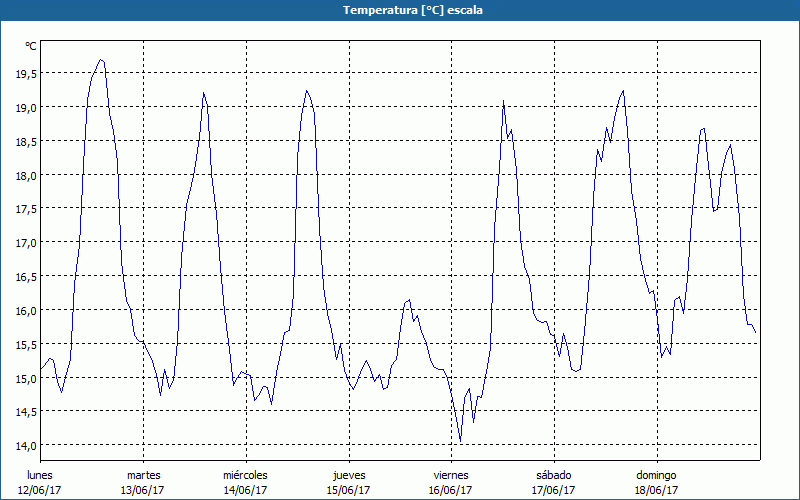This screenshot has width=800, height=500.
Task: Select the 18/06/17 date label
Action: pos(656,490)
